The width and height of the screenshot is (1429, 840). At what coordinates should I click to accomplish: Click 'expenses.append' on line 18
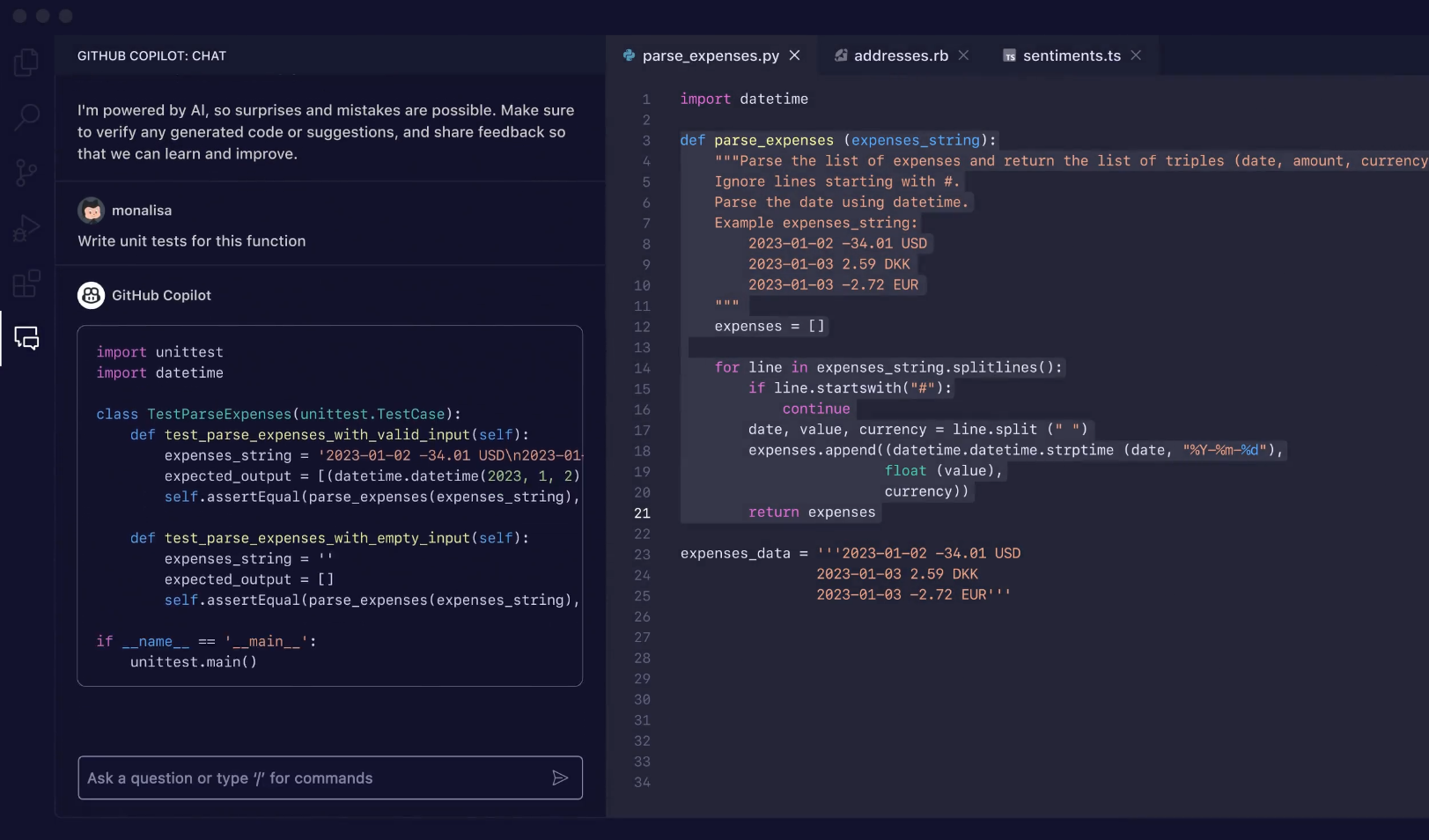click(812, 450)
